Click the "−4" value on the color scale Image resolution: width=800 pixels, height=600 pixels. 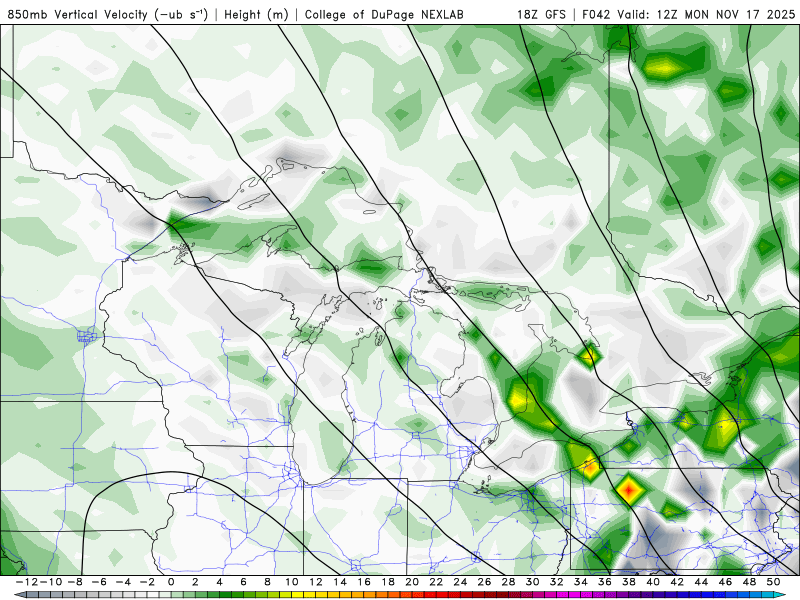click(124, 582)
